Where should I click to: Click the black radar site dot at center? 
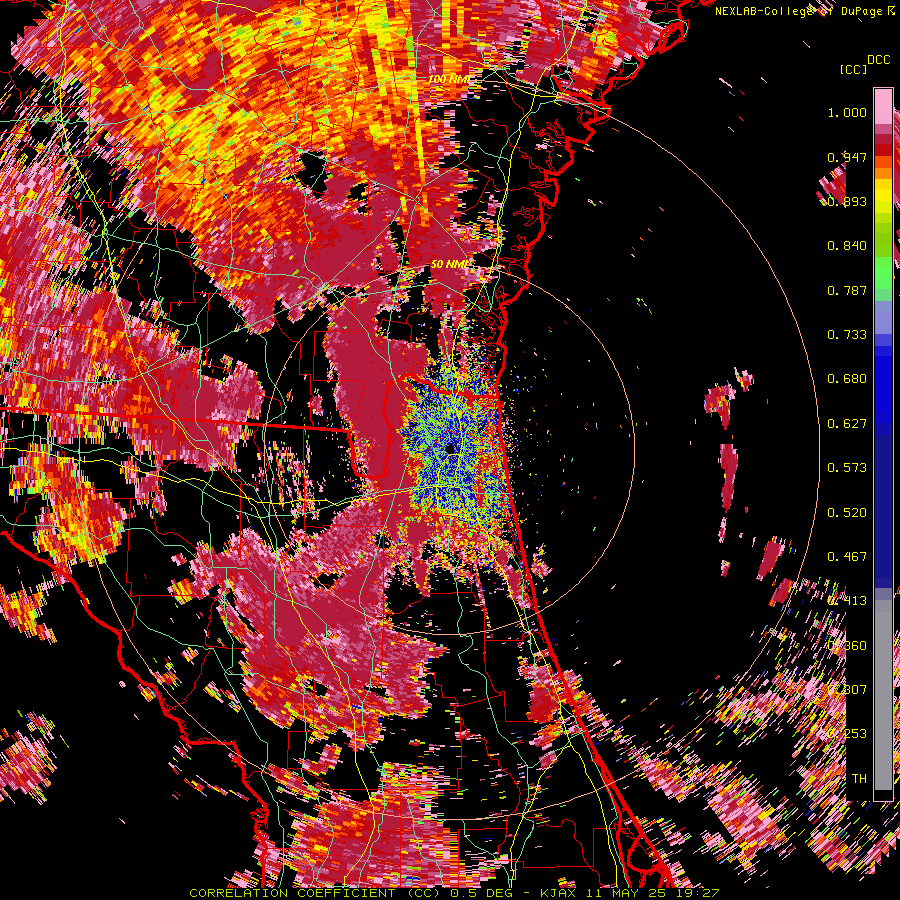(450, 449)
